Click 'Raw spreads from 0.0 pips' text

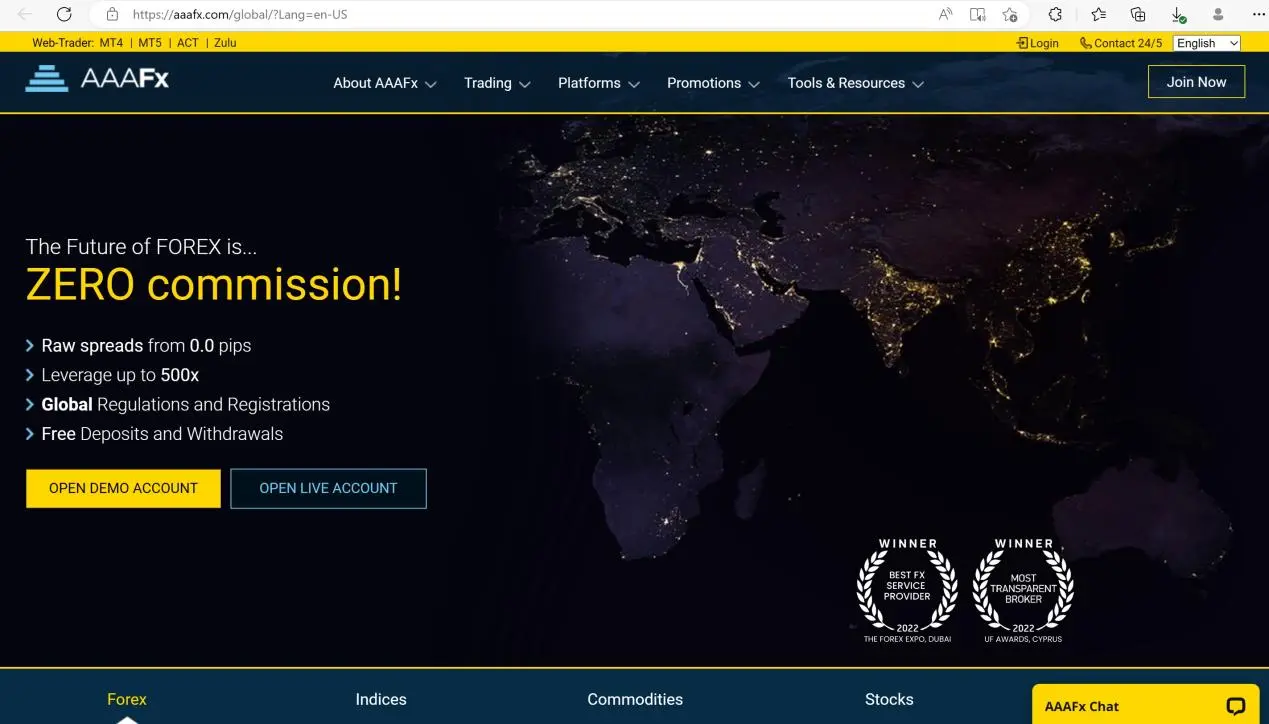pos(146,346)
